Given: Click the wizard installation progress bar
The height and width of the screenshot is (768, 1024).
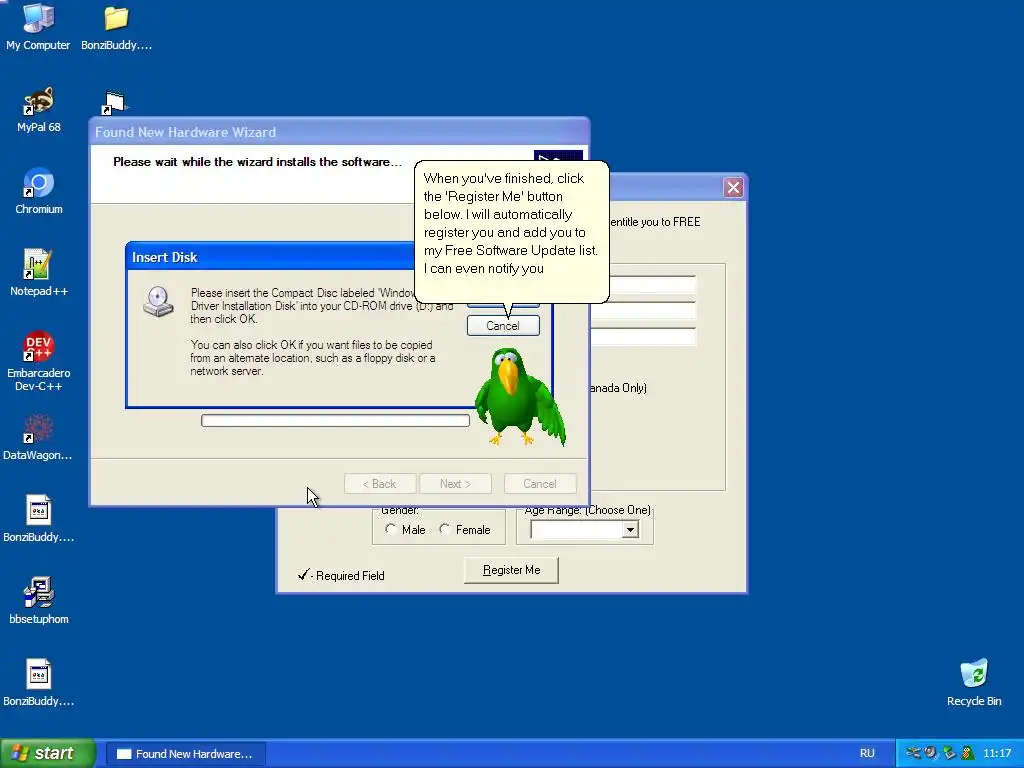Looking at the screenshot, I should [x=335, y=421].
